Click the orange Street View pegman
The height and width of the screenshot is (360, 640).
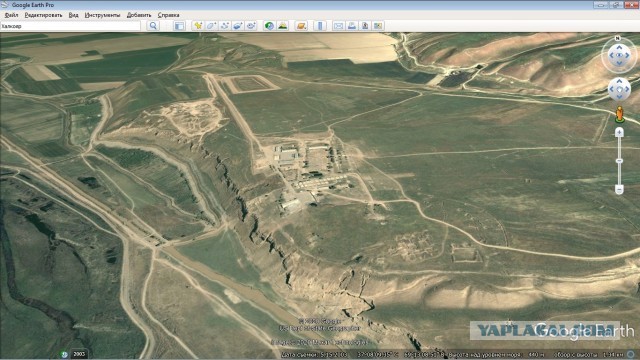pyautogui.click(x=620, y=115)
